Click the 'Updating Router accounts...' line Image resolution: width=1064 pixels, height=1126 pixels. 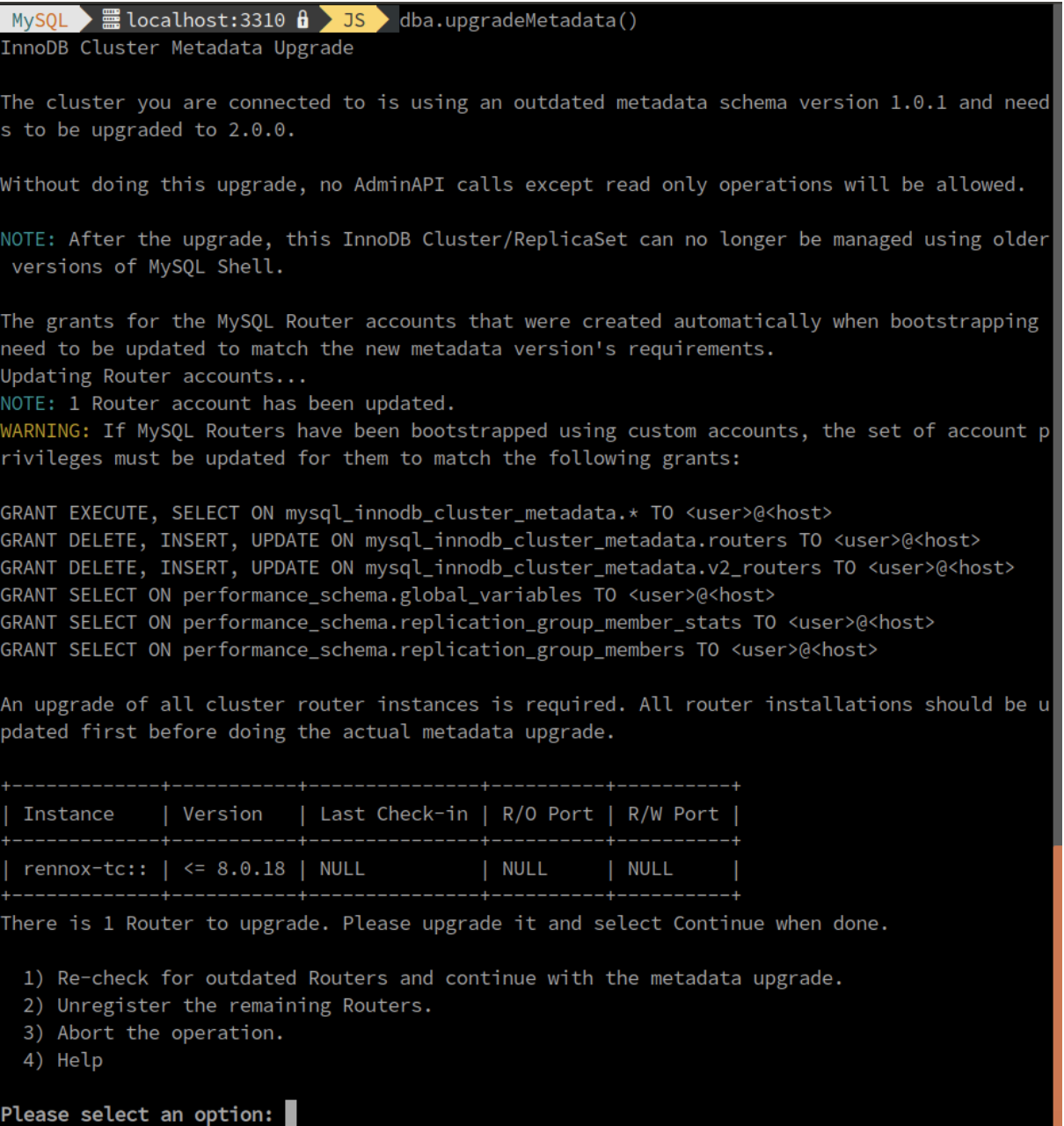click(154, 377)
